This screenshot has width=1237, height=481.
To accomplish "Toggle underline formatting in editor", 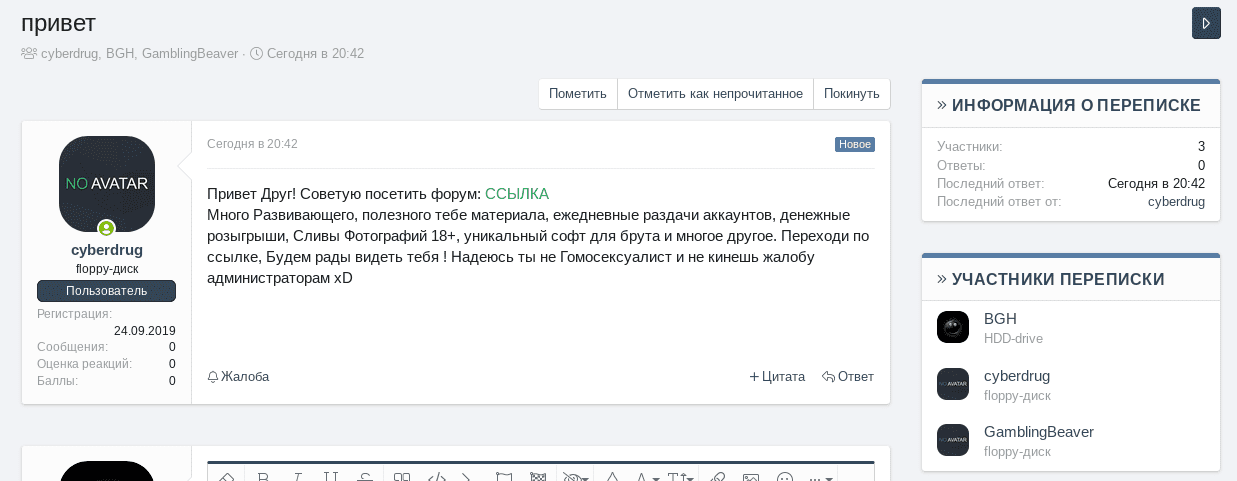I will [x=331, y=476].
